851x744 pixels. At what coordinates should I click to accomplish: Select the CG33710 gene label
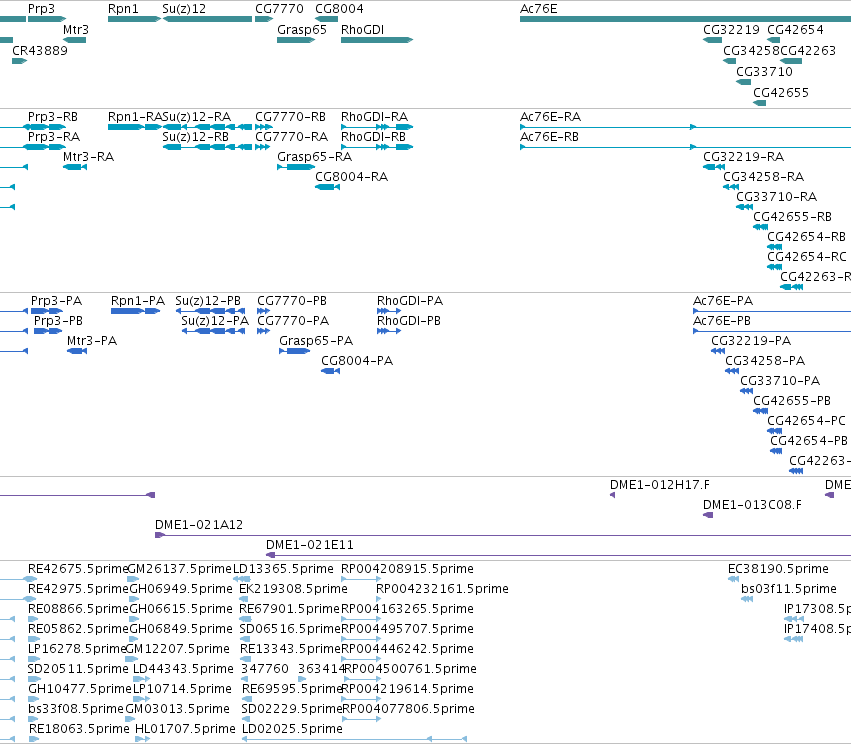click(764, 72)
